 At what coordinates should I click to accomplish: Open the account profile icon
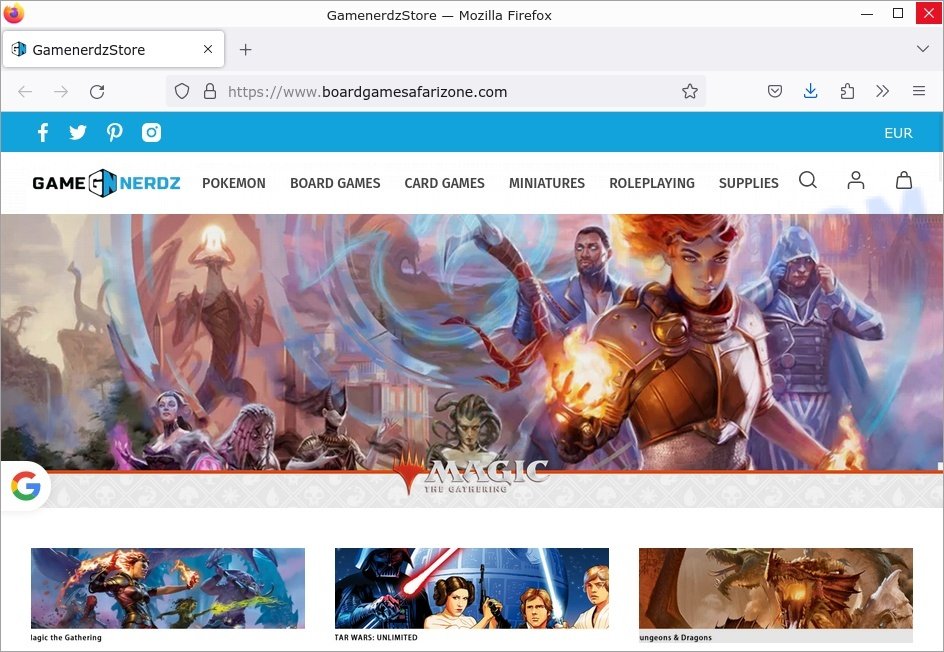856,180
